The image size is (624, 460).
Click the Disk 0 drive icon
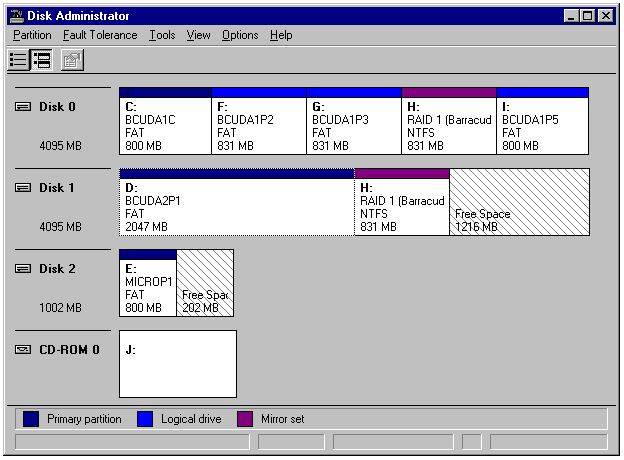(x=23, y=107)
